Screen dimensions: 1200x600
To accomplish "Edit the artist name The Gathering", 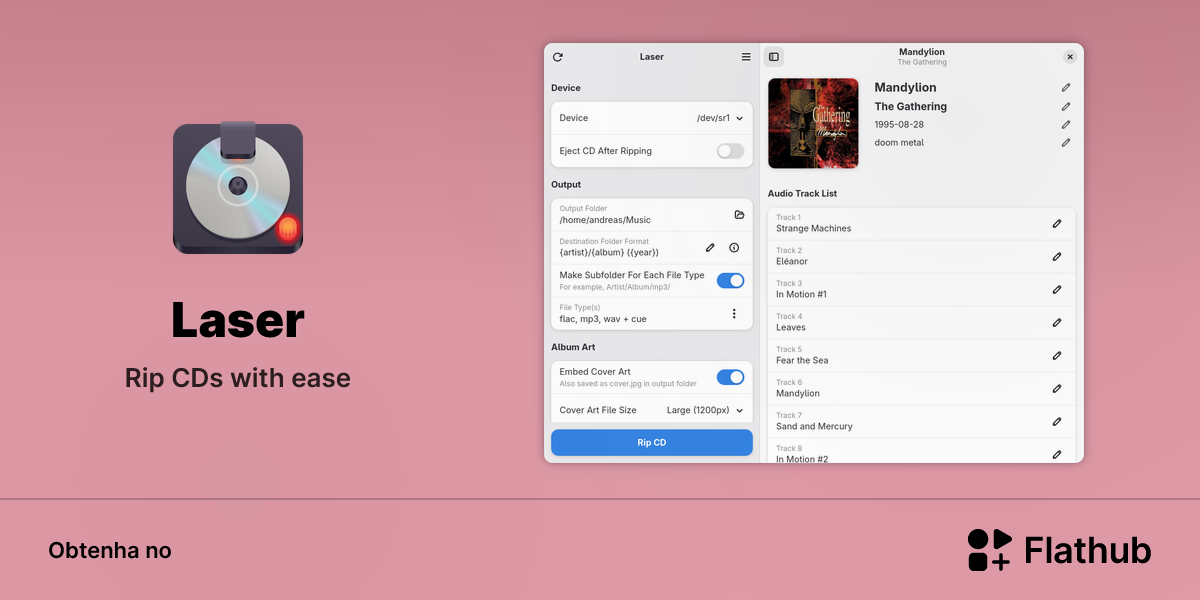I will click(x=1066, y=106).
